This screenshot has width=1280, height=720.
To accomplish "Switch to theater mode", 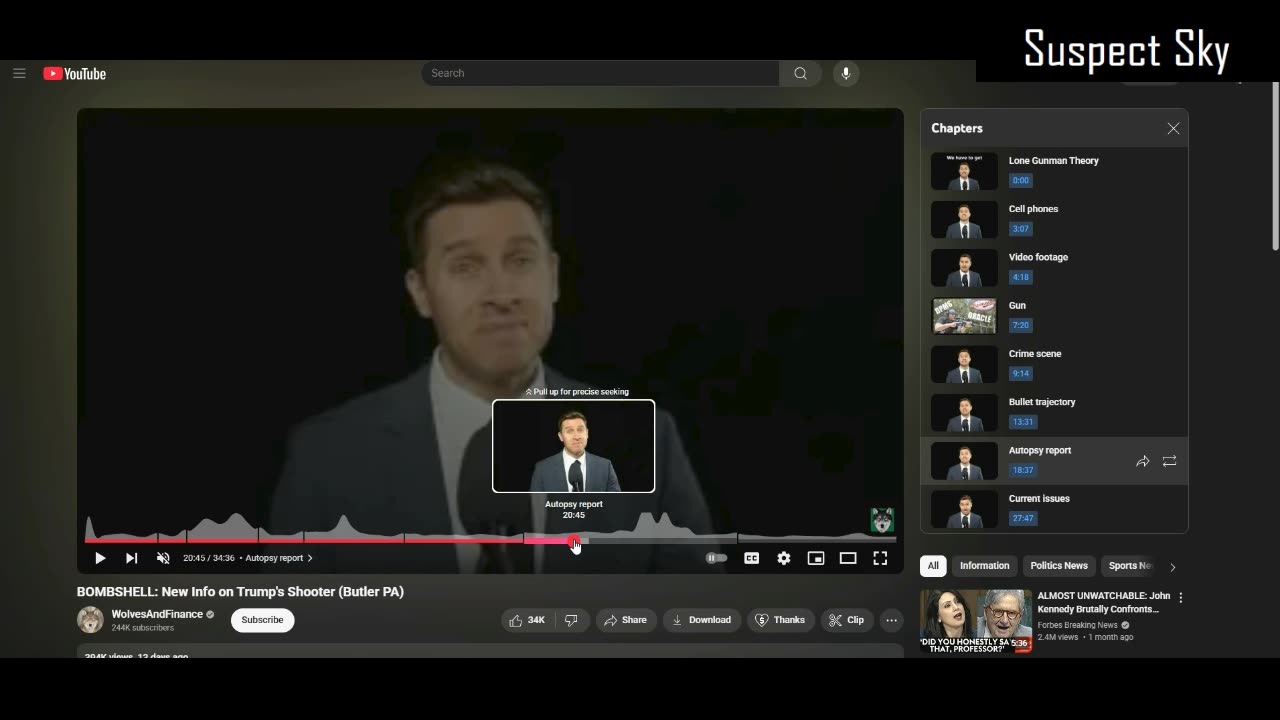I will pyautogui.click(x=848, y=558).
